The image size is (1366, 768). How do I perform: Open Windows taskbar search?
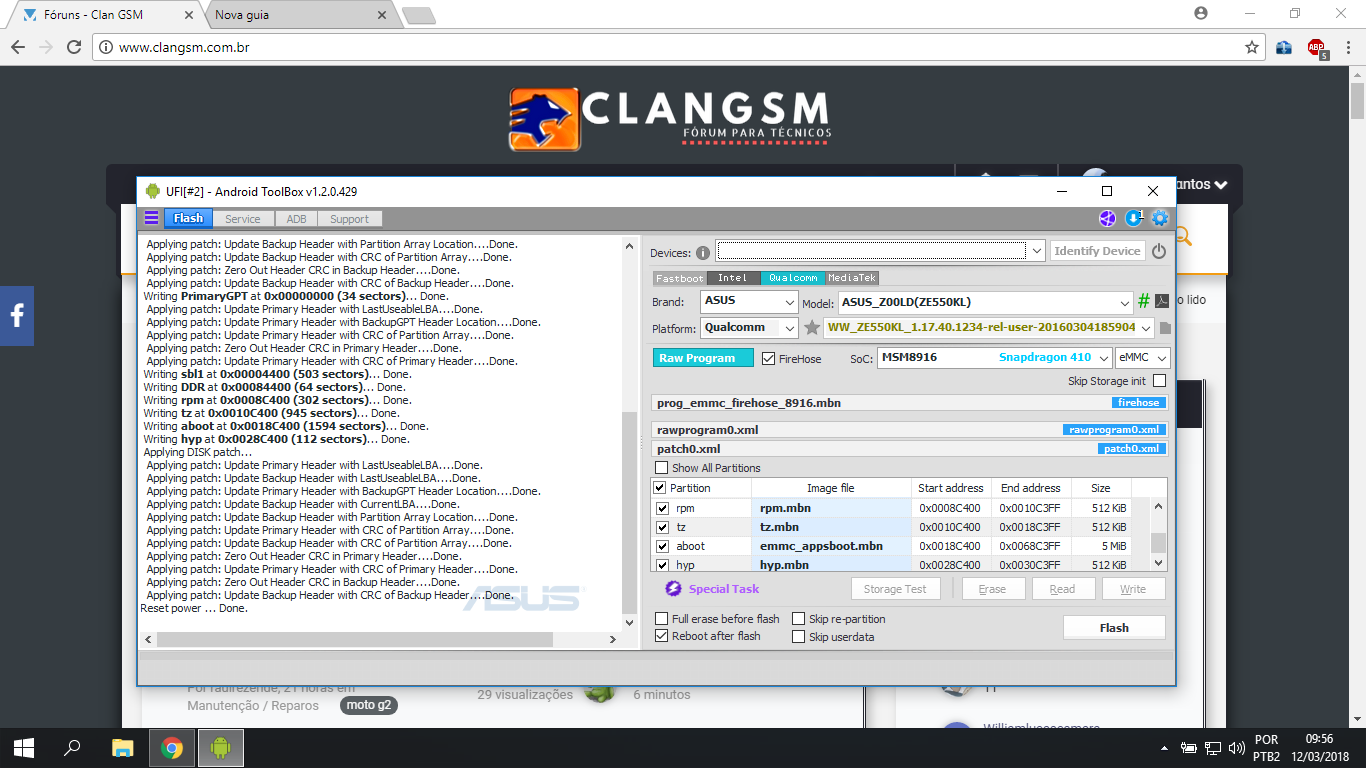point(72,748)
